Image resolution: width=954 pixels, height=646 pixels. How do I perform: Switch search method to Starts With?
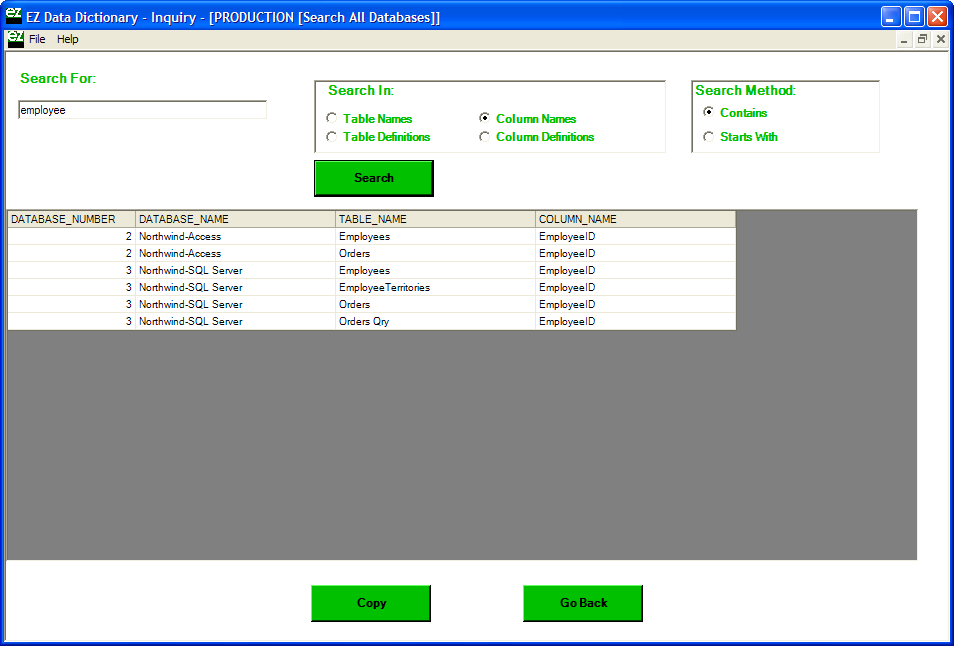[709, 137]
